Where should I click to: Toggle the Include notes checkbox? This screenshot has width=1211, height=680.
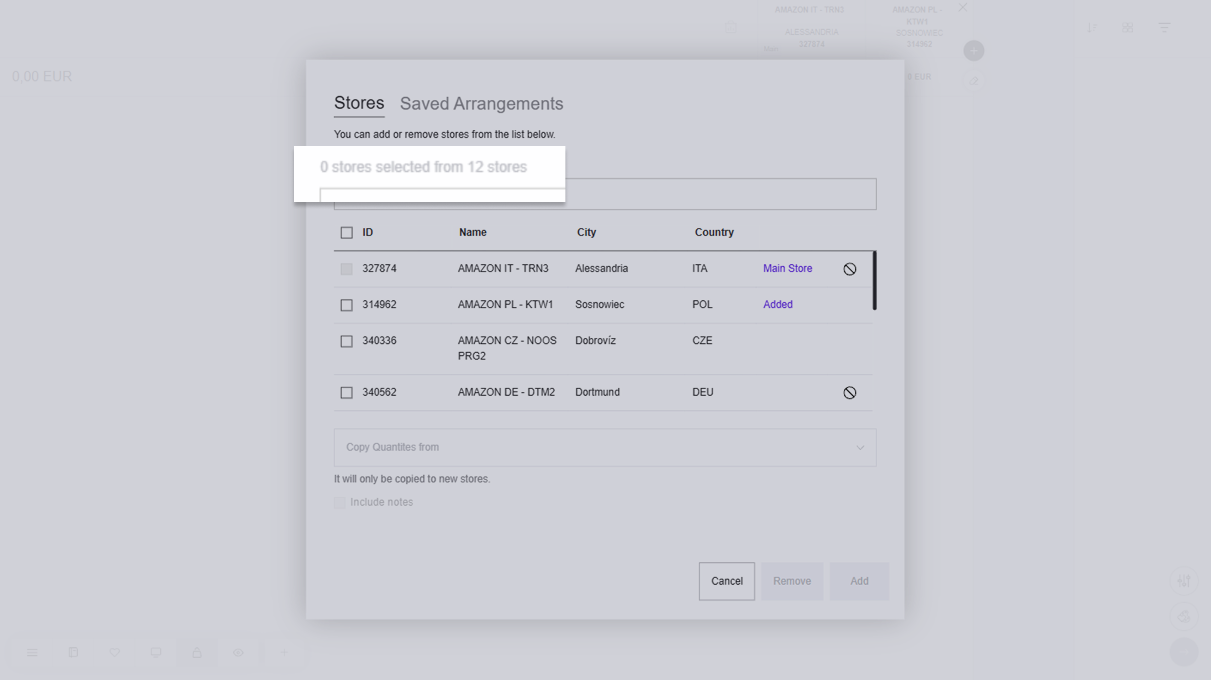pyautogui.click(x=340, y=503)
